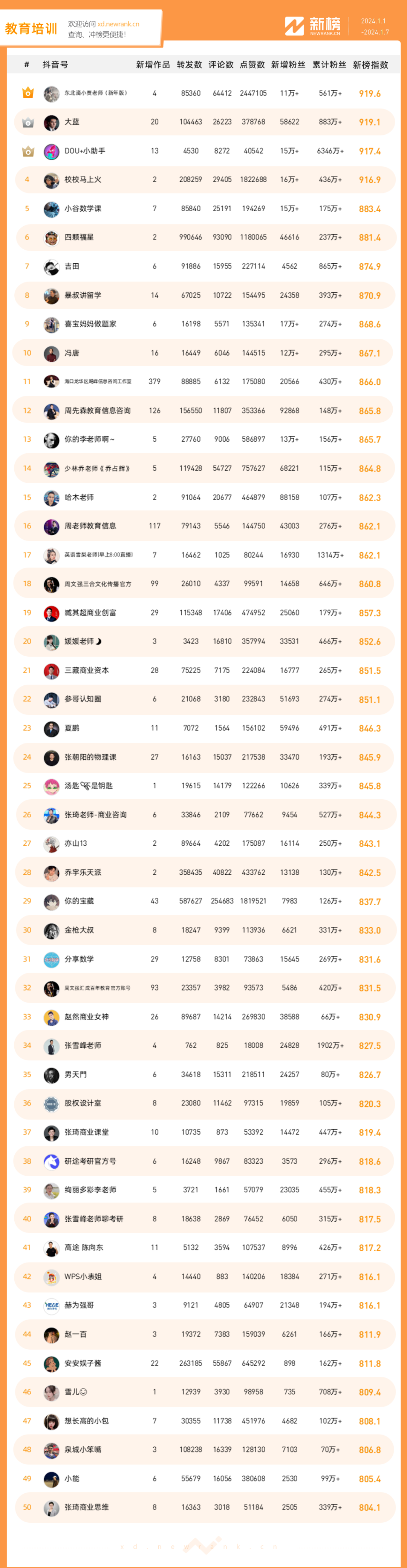Image resolution: width=407 pixels, height=1568 pixels.
Task: Click the 新榜 Newrank logo
Action: 313,26
